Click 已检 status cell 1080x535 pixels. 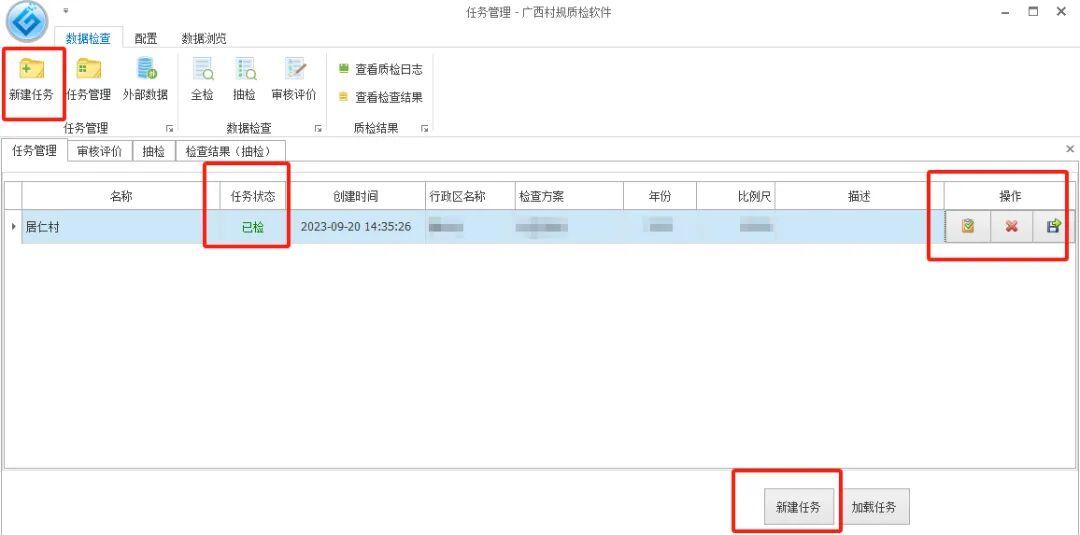tap(253, 227)
